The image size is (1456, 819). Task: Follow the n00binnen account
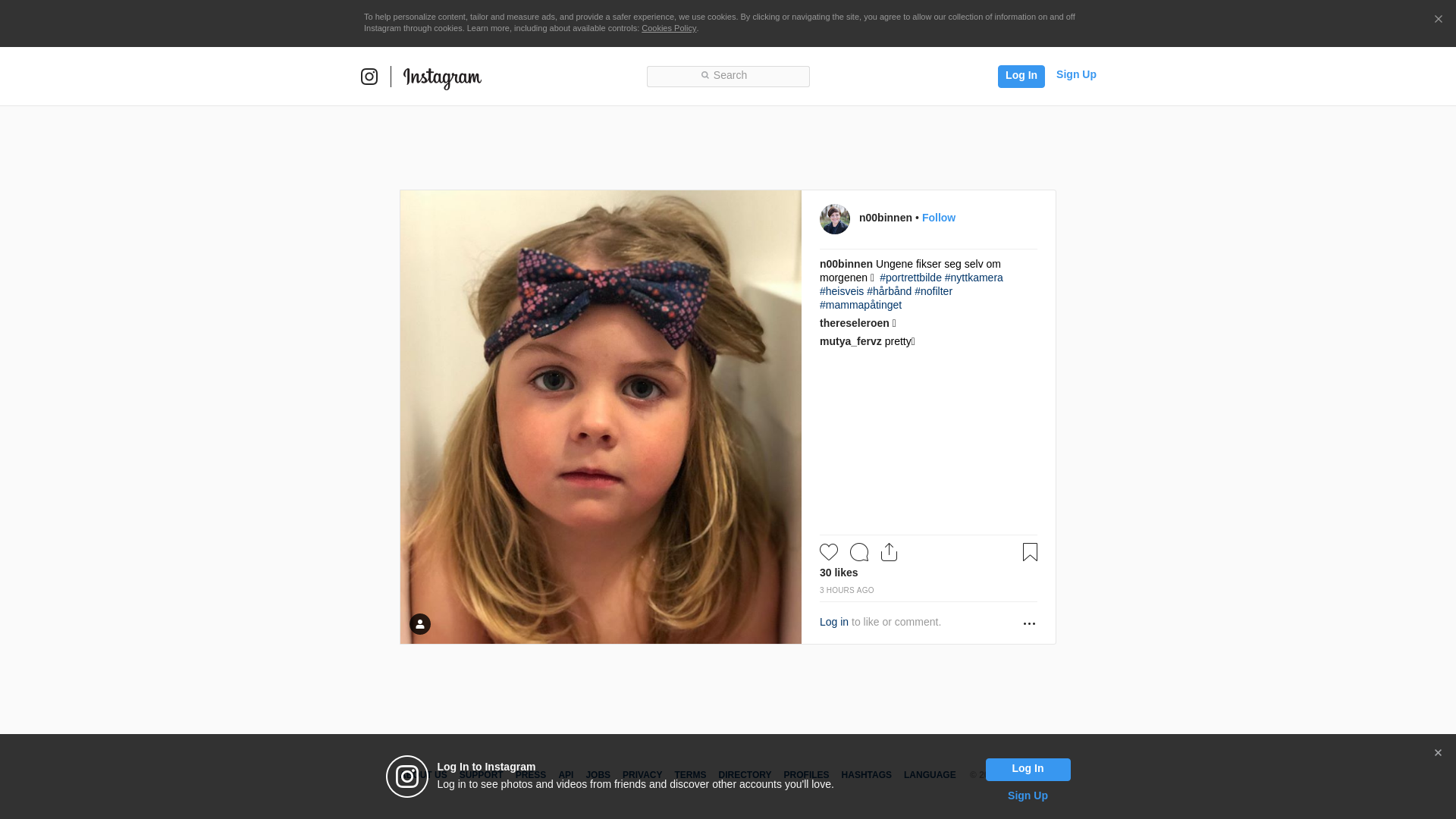point(939,218)
